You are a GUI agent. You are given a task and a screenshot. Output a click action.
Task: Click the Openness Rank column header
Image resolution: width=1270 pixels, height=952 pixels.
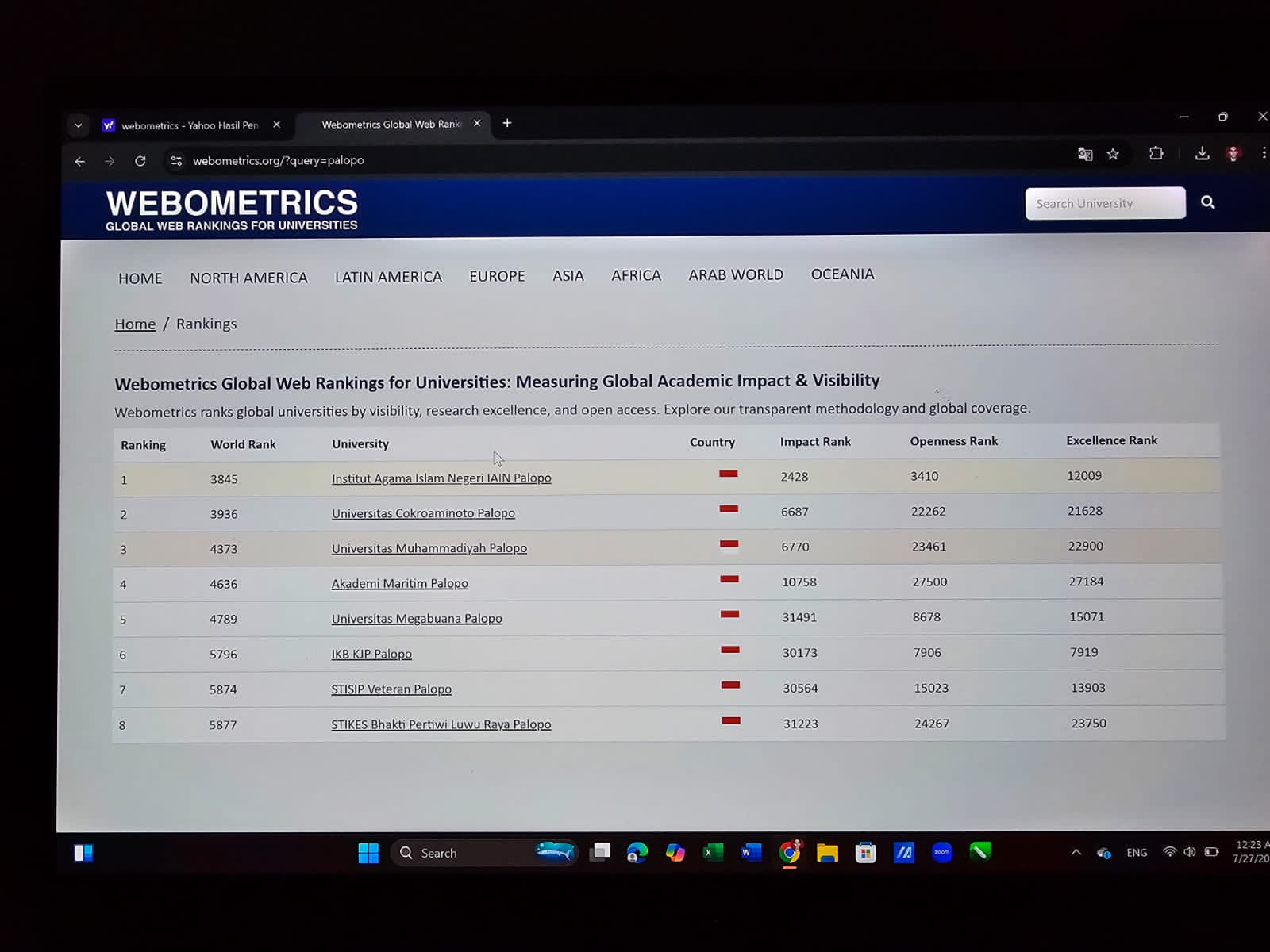click(x=954, y=441)
